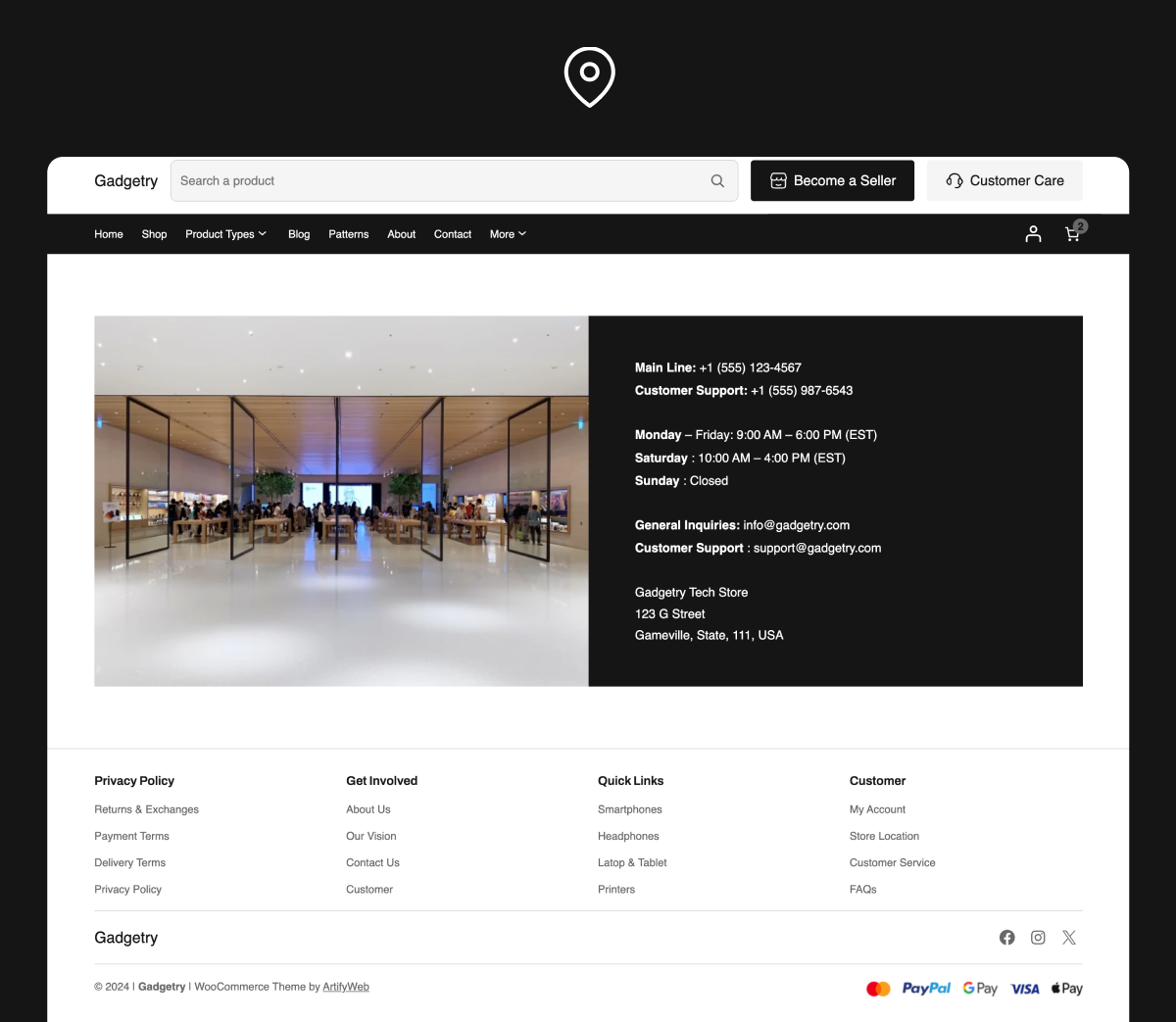Click the Facebook icon in the footer
Image resolution: width=1176 pixels, height=1022 pixels.
pyautogui.click(x=1006, y=937)
